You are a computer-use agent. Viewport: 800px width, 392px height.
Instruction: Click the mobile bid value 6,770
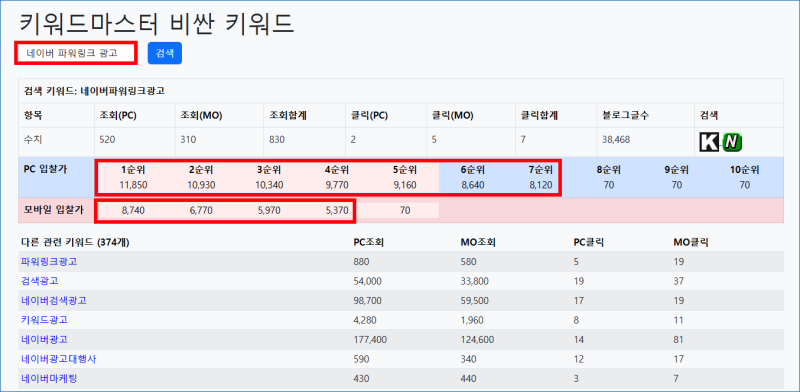pos(201,210)
